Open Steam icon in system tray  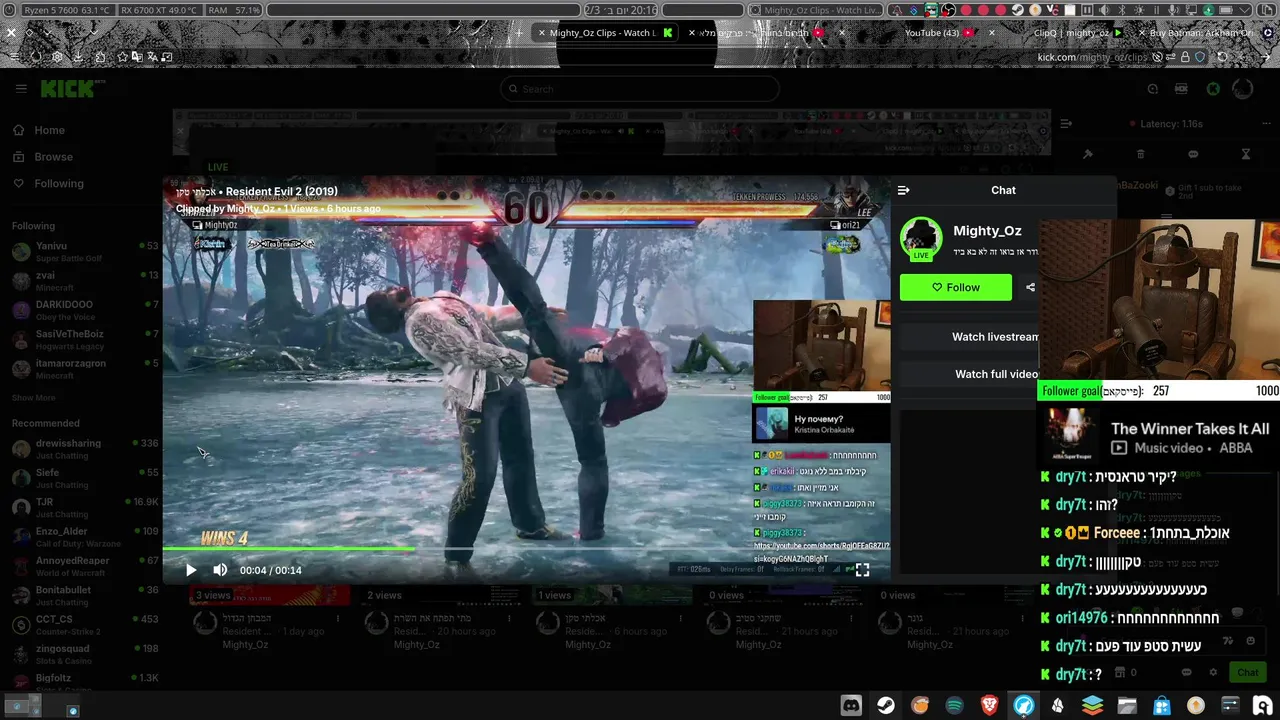1017,10
